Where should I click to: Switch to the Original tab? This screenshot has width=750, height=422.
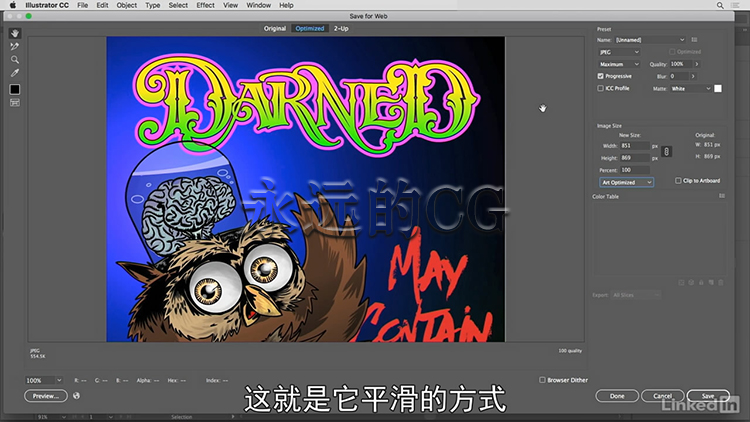pos(275,28)
